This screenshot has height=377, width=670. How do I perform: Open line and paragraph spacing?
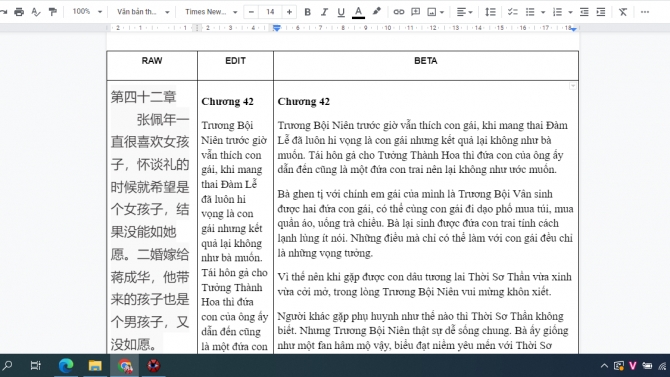(x=490, y=12)
